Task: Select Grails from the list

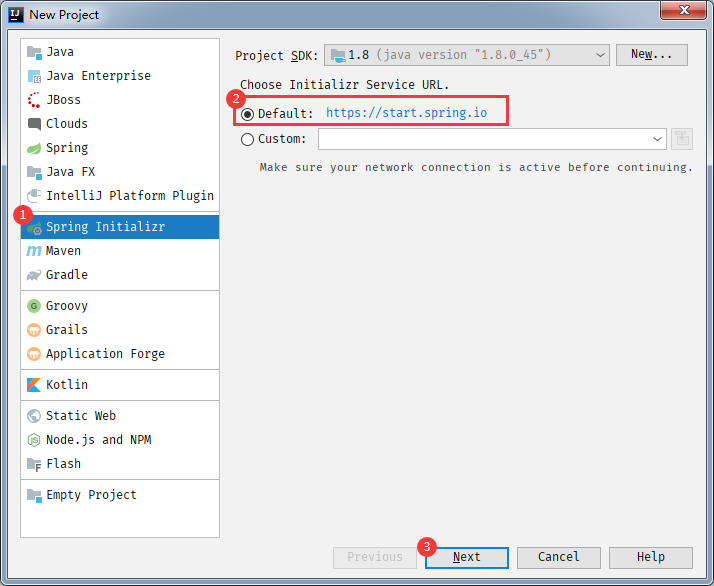Action: [x=67, y=330]
